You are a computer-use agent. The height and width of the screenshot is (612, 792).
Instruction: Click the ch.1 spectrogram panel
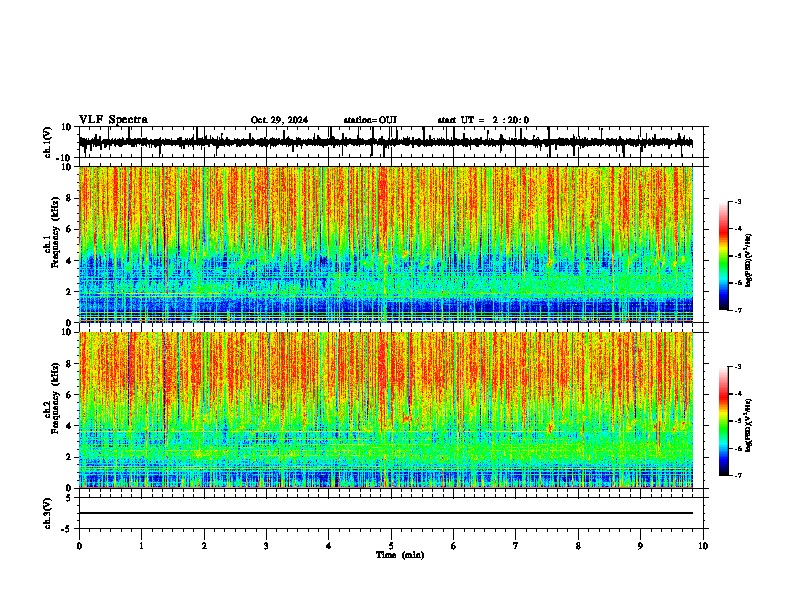pos(385,244)
